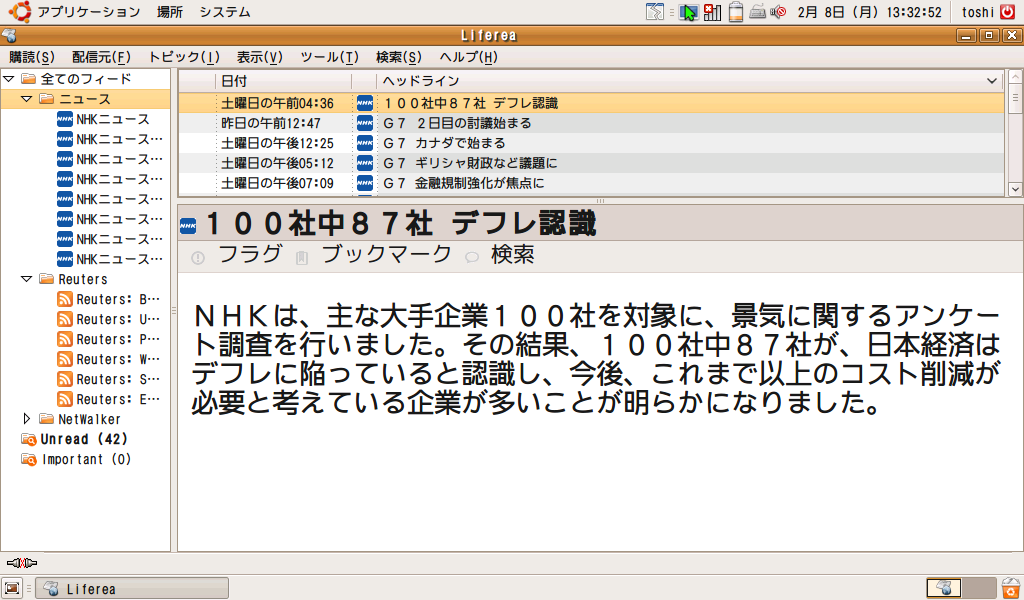1024x600 pixels.
Task: Click the show desktop icon in bottom panel
Action: (x=12, y=588)
